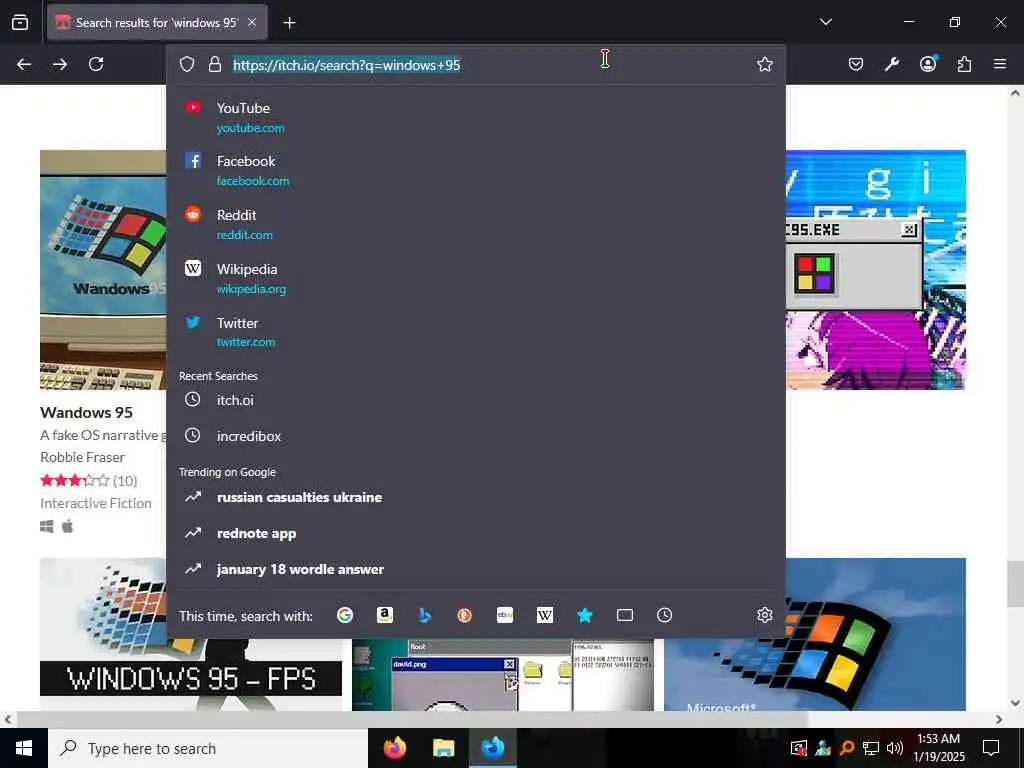Screen dimensions: 1024x768
Task: Reload the current page
Action: click(x=96, y=64)
